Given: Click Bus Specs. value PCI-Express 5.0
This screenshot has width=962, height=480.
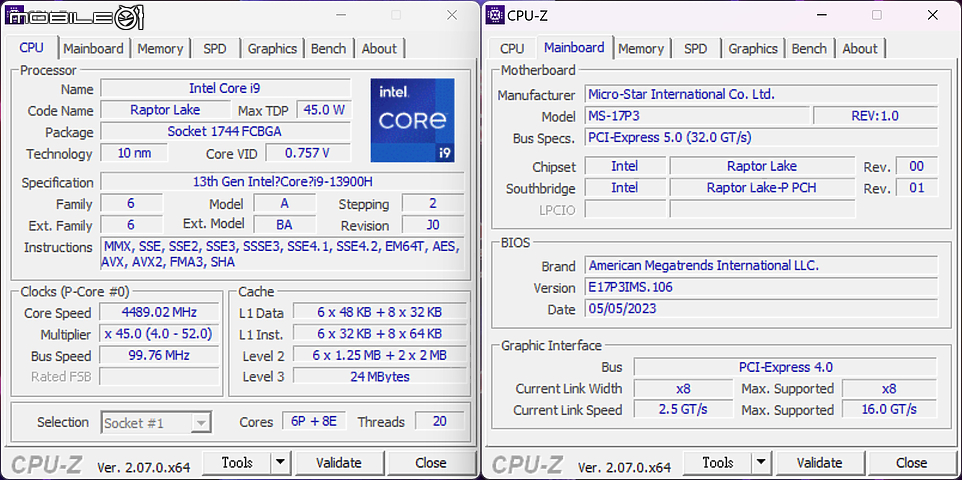Looking at the screenshot, I should point(761,137).
